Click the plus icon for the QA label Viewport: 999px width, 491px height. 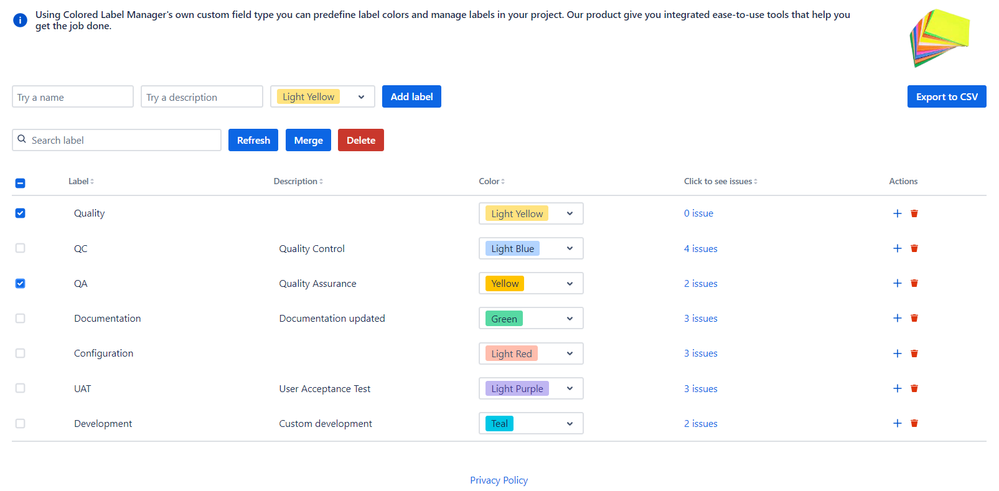[x=897, y=283]
